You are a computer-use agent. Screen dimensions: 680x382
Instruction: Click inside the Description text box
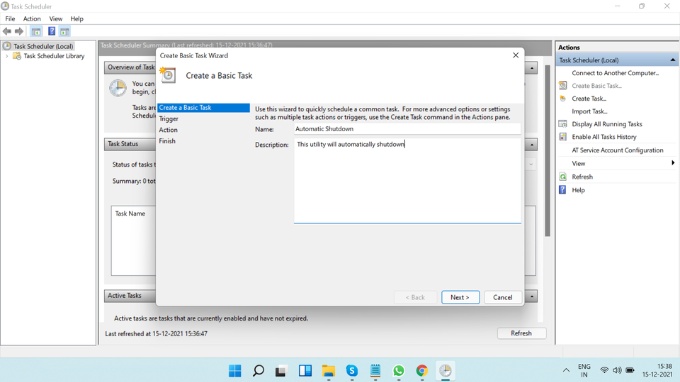(407, 181)
